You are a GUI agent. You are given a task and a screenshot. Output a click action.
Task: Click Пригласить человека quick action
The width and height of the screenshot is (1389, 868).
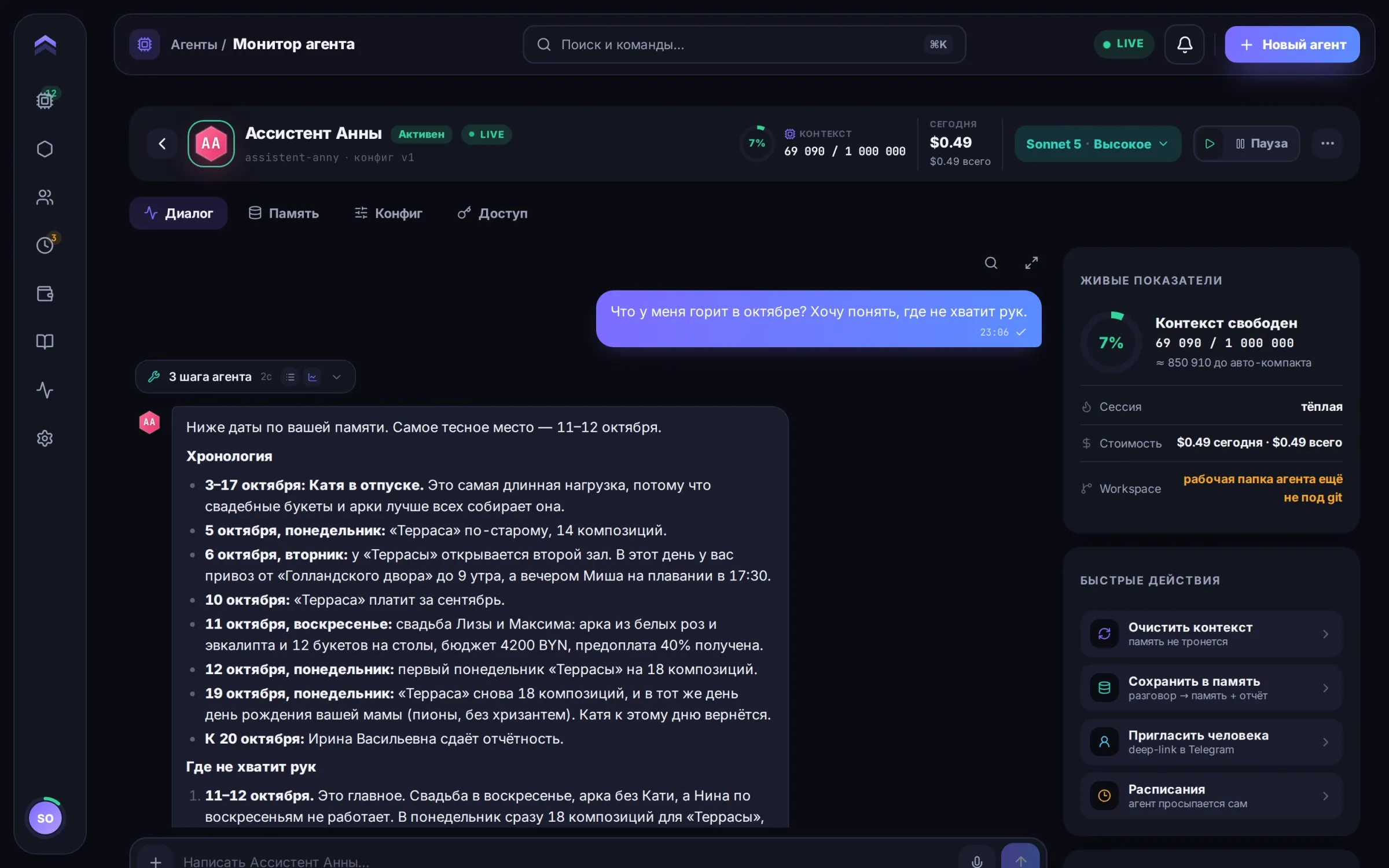click(x=1211, y=742)
